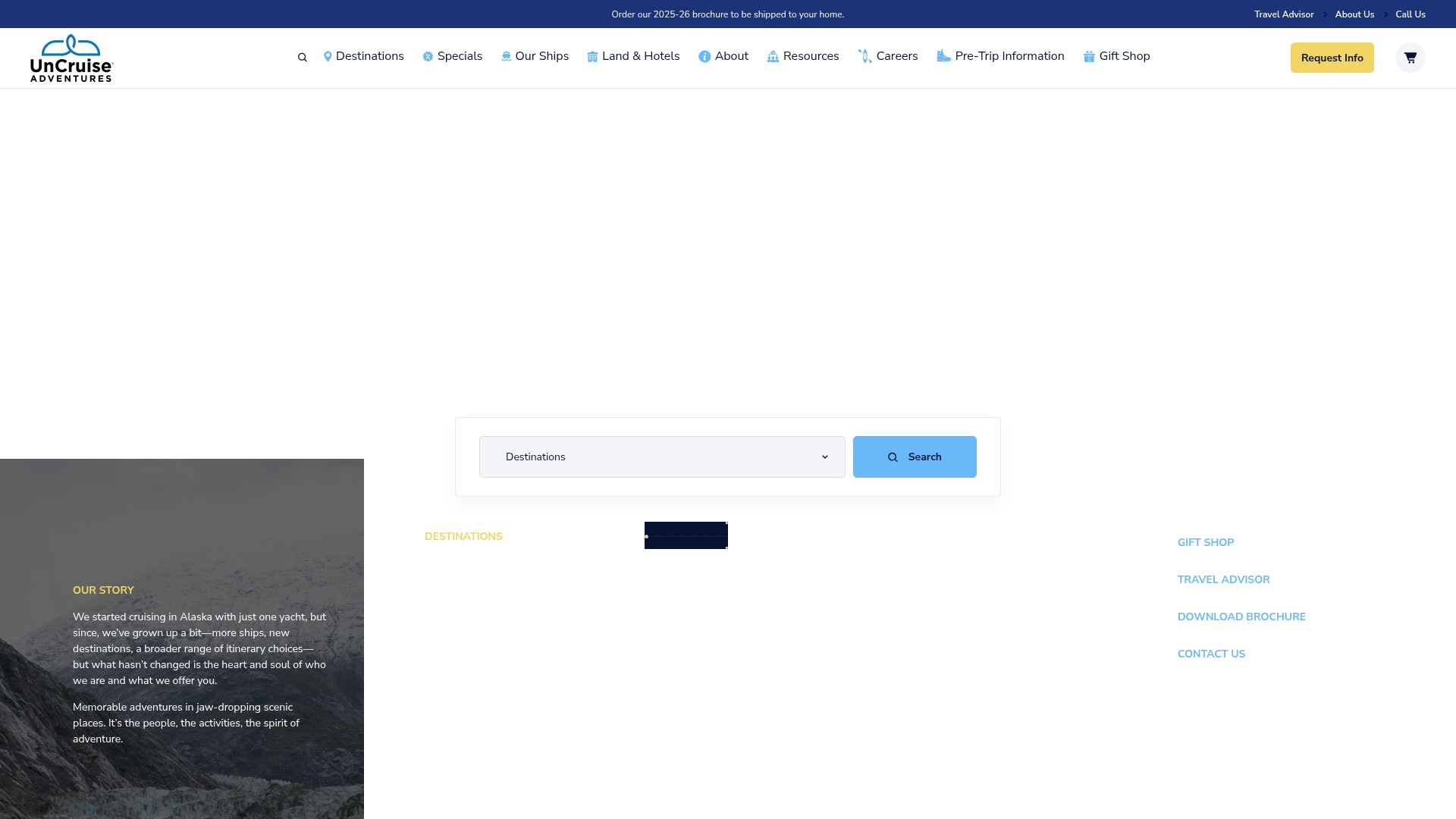The height and width of the screenshot is (819, 1456).
Task: Click the icon beside Careers
Action: tap(864, 56)
